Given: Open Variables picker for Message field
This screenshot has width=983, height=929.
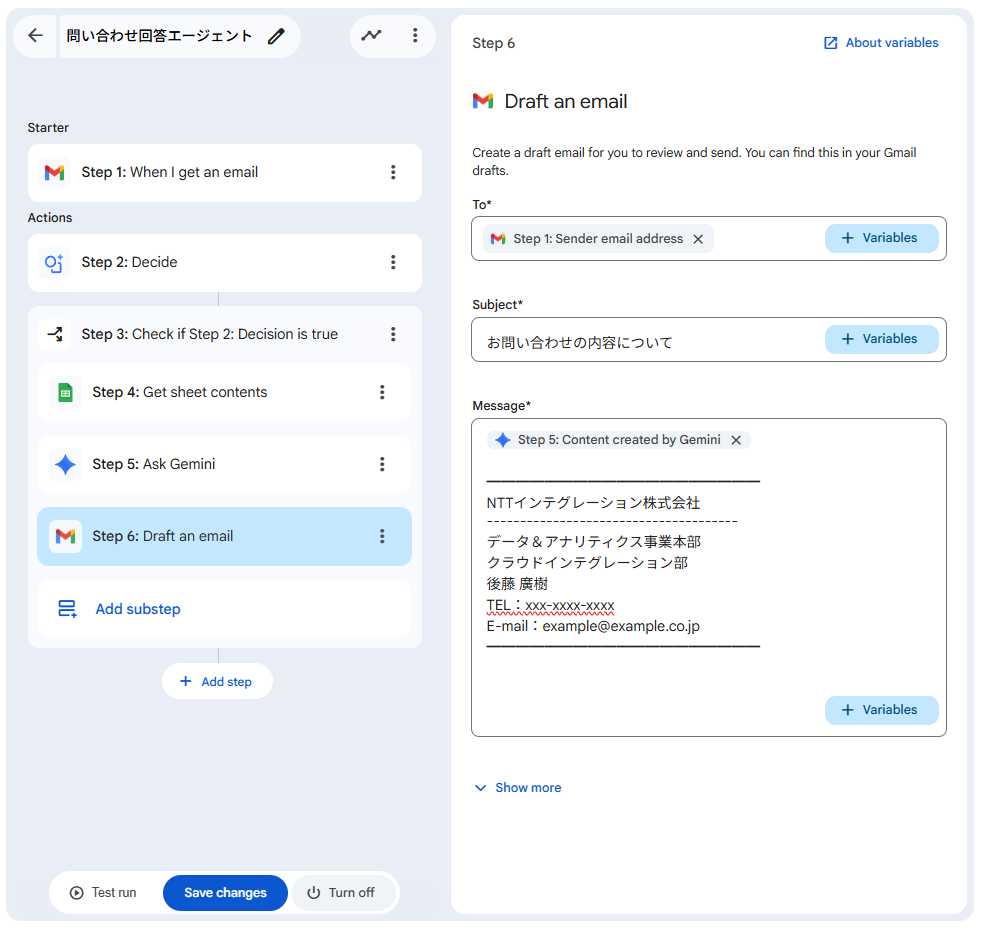Looking at the screenshot, I should coord(881,710).
